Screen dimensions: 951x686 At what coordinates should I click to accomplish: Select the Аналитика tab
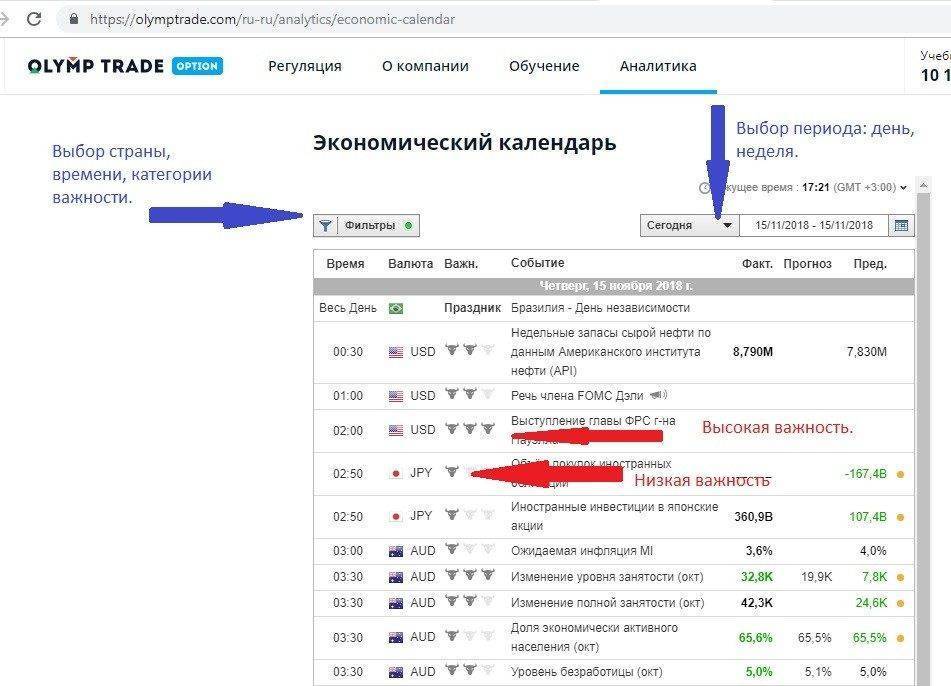657,66
